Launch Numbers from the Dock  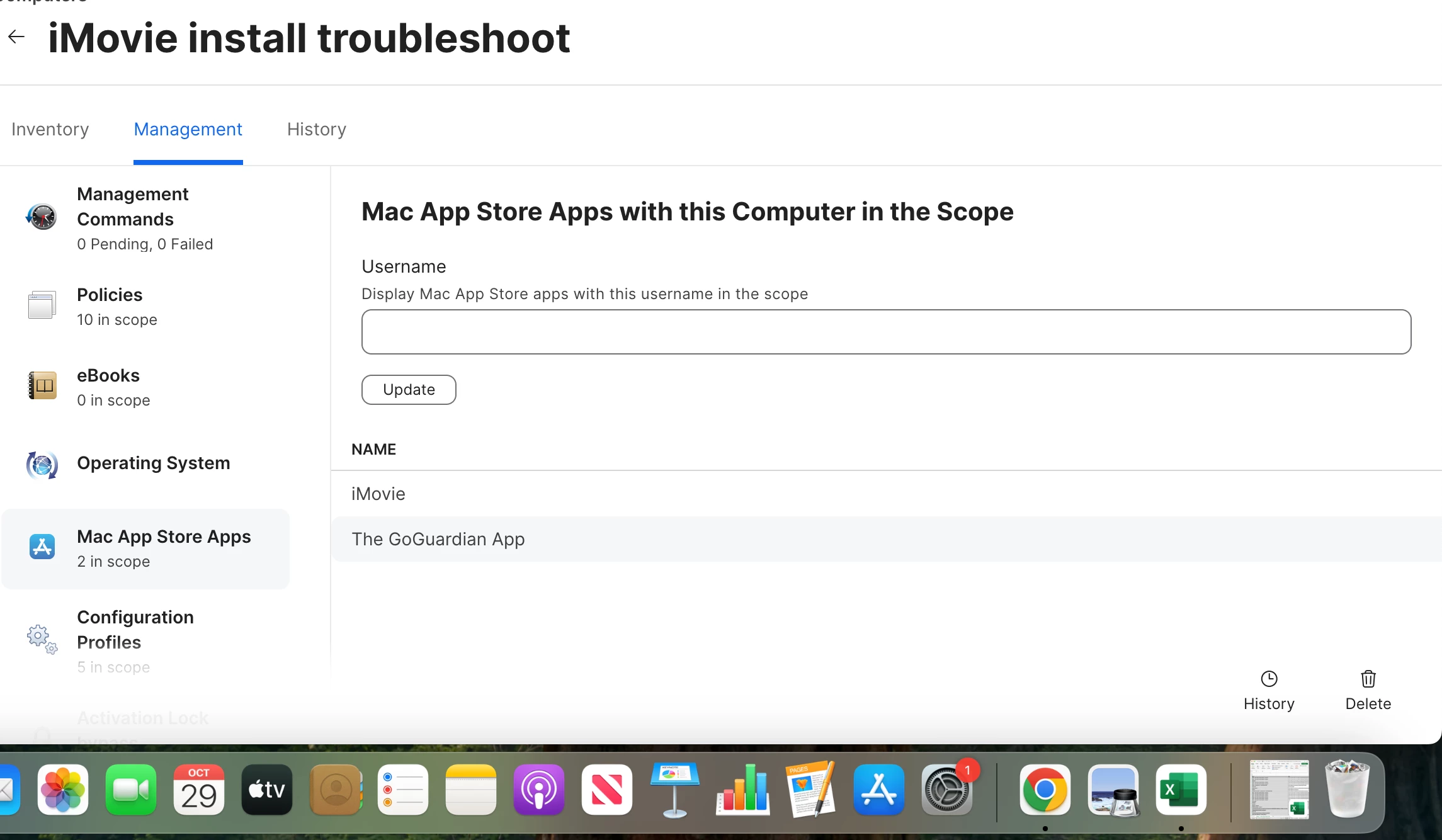coord(743,790)
